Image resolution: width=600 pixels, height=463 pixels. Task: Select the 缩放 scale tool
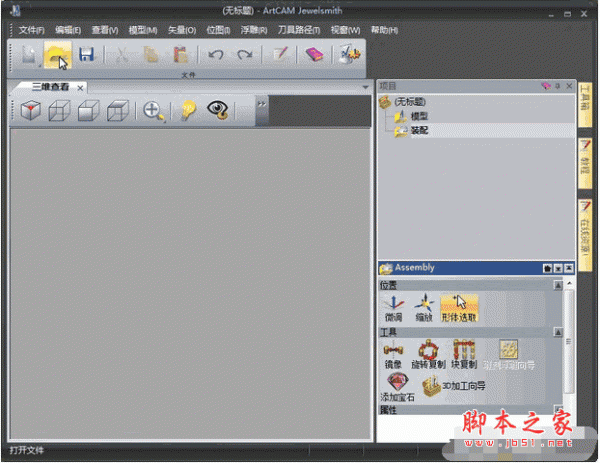pos(424,308)
